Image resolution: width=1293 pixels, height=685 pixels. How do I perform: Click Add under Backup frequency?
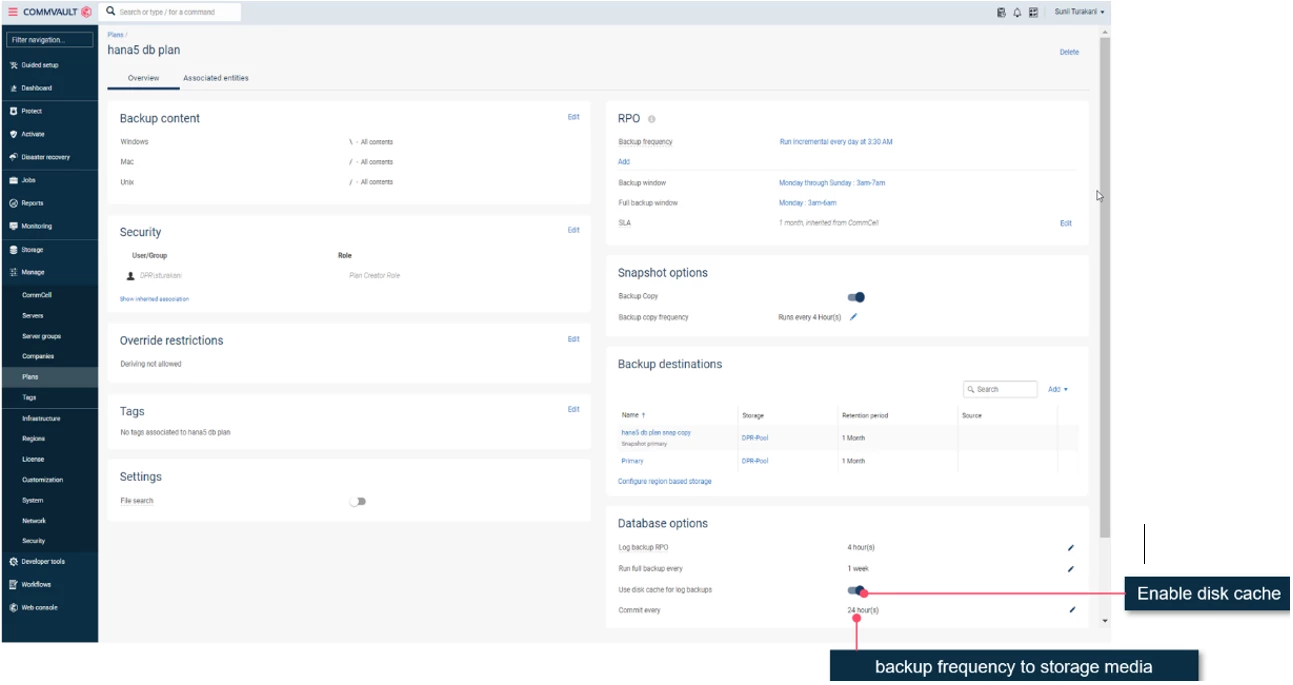tap(624, 162)
